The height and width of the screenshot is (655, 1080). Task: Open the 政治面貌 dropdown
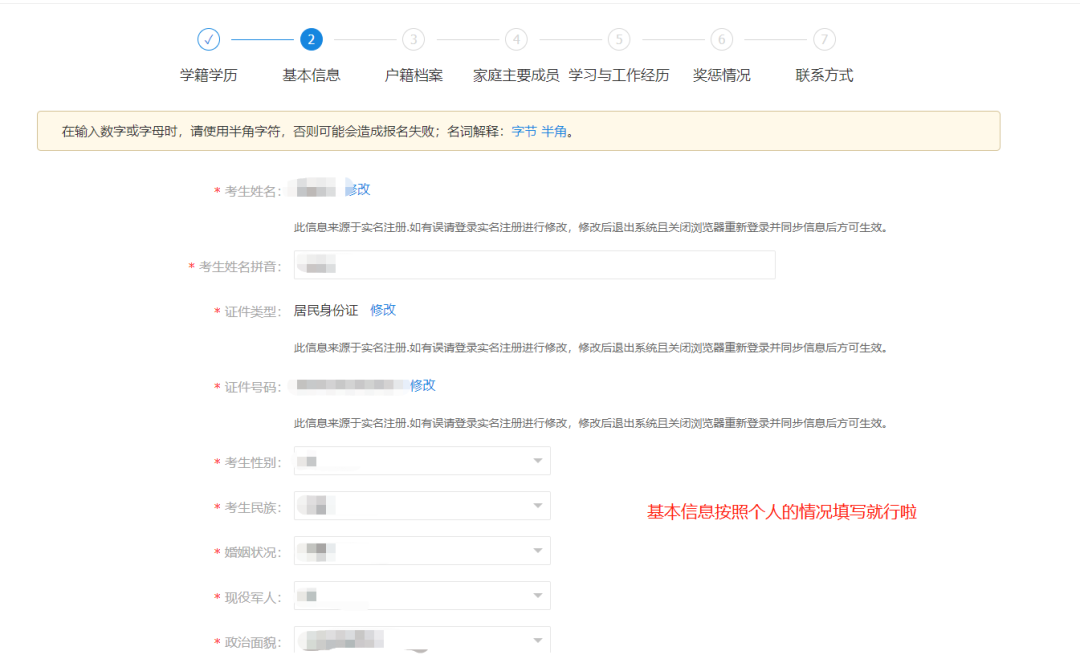tap(422, 640)
